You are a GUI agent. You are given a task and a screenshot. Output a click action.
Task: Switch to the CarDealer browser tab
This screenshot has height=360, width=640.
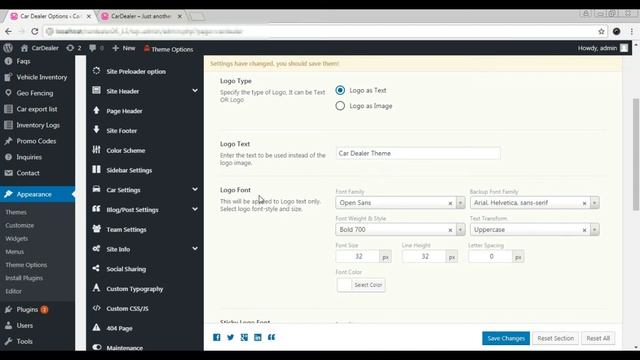click(141, 16)
